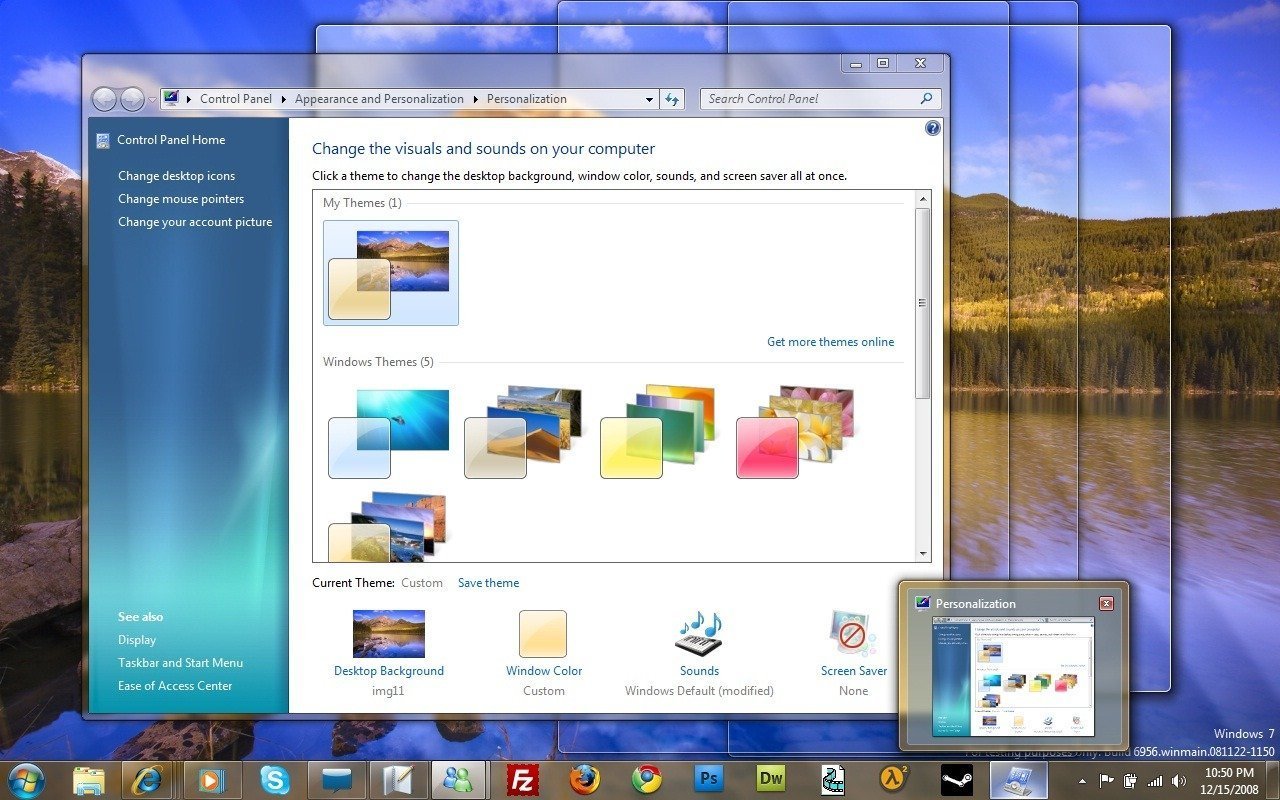Close the Personalization taskbar preview thumbnail
The width and height of the screenshot is (1280, 800).
click(1105, 603)
